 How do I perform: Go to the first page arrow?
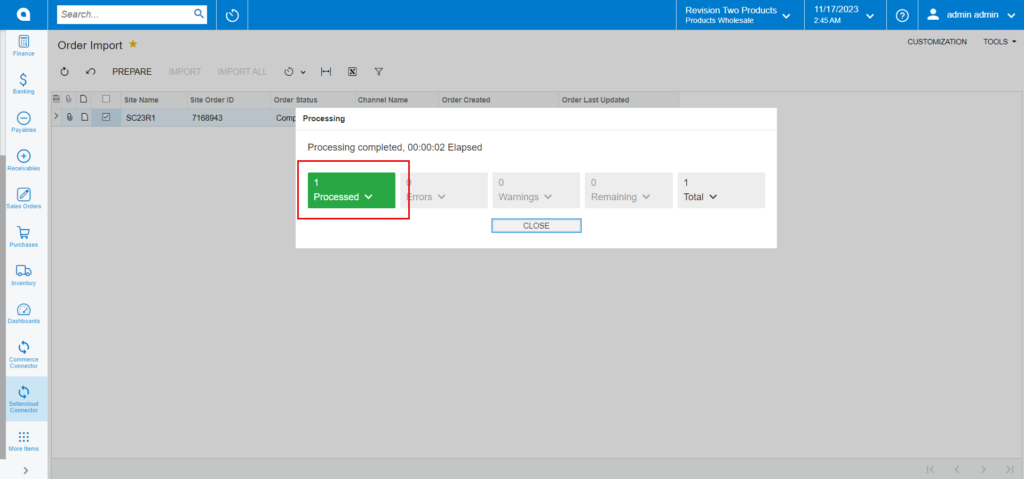931,469
